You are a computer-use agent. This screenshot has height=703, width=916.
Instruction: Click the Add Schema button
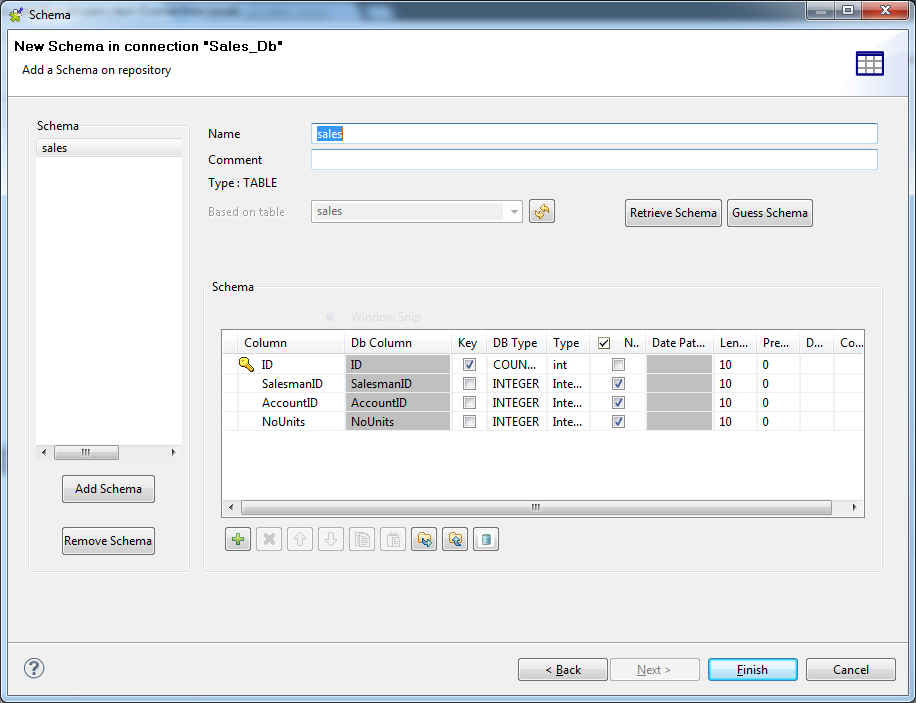pos(108,489)
